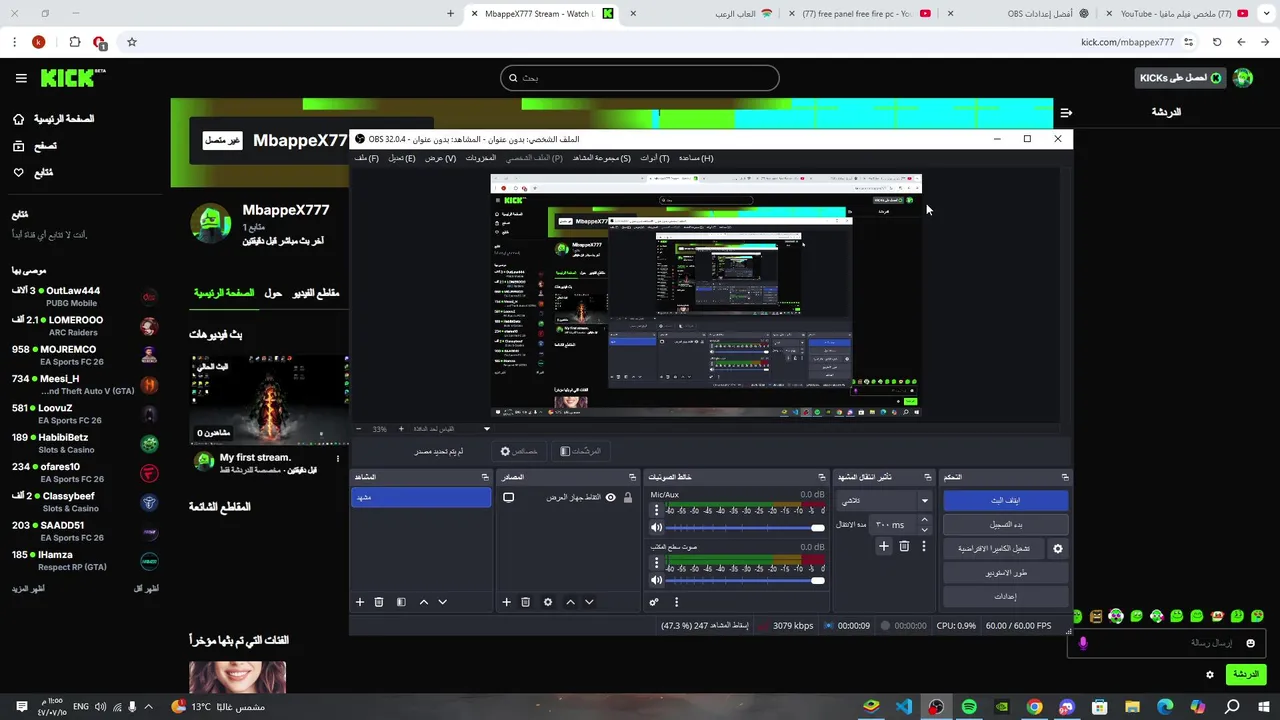
Task: Move source down in Sources panel
Action: (589, 602)
